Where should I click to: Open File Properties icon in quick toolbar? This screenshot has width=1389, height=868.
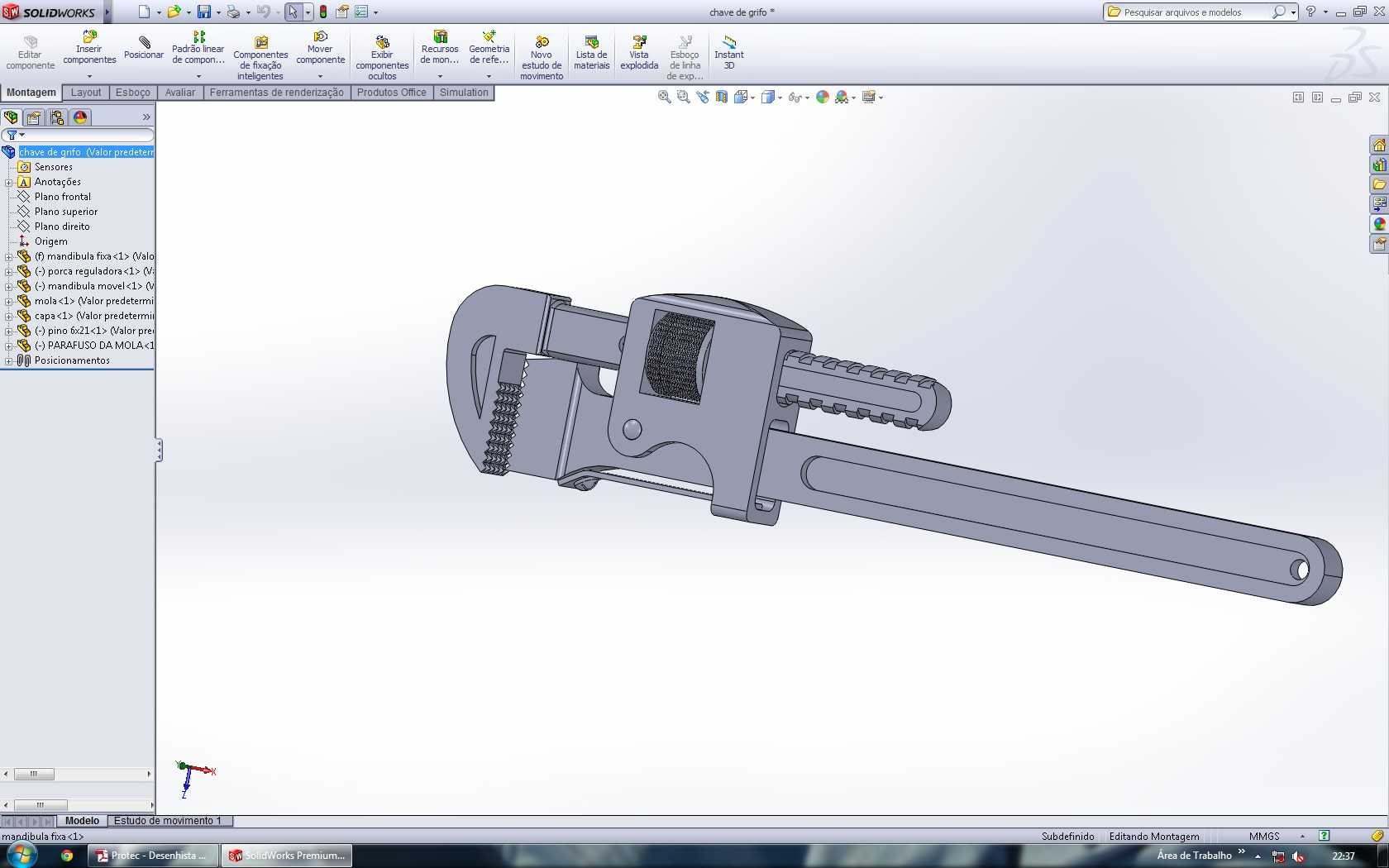341,12
